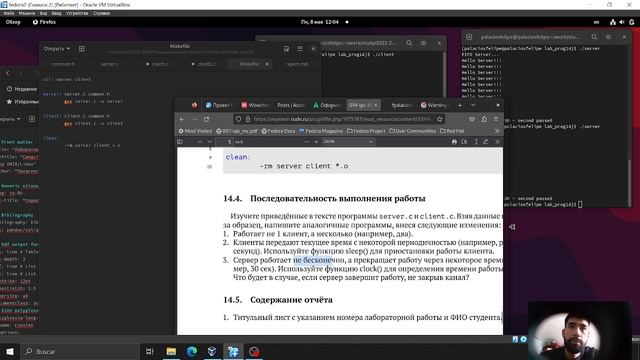Open Fedora Magazine bookmark
Image resolution: width=640 pixels, height=360 pixels.
(x=321, y=131)
